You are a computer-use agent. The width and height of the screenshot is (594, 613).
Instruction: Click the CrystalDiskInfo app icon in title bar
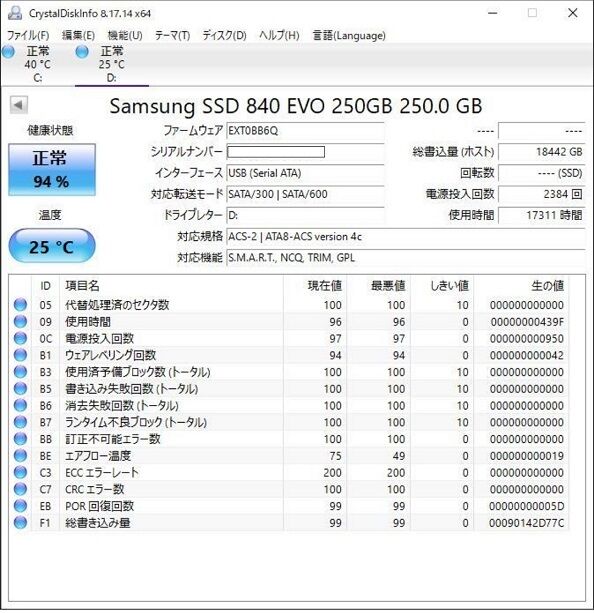tap(15, 13)
